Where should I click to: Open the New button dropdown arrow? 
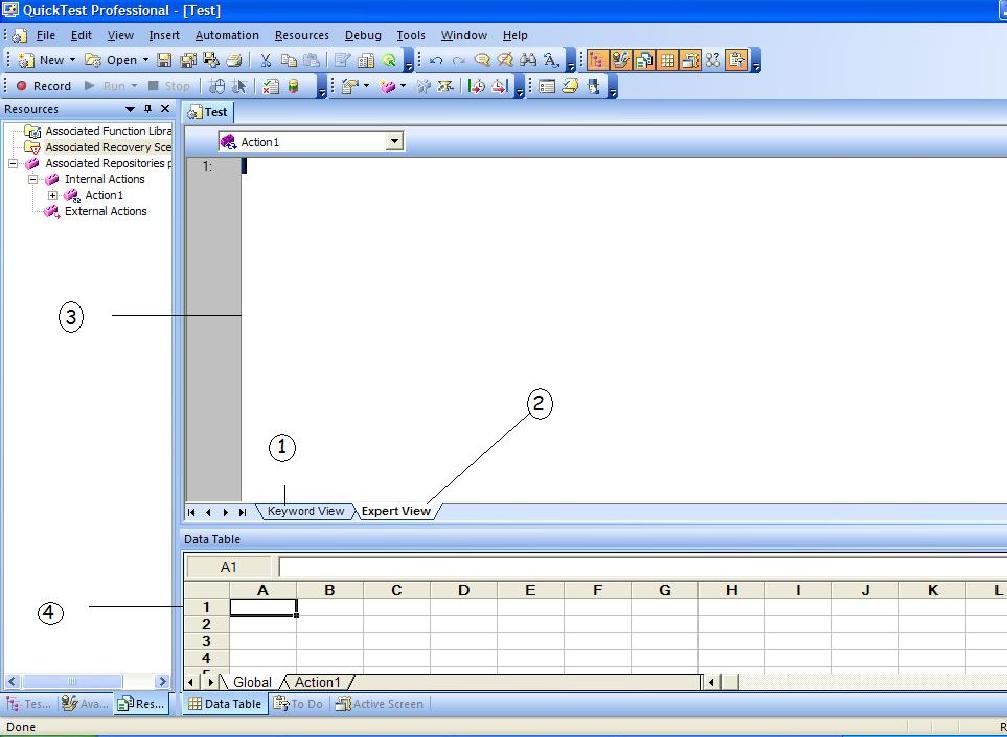pos(72,60)
